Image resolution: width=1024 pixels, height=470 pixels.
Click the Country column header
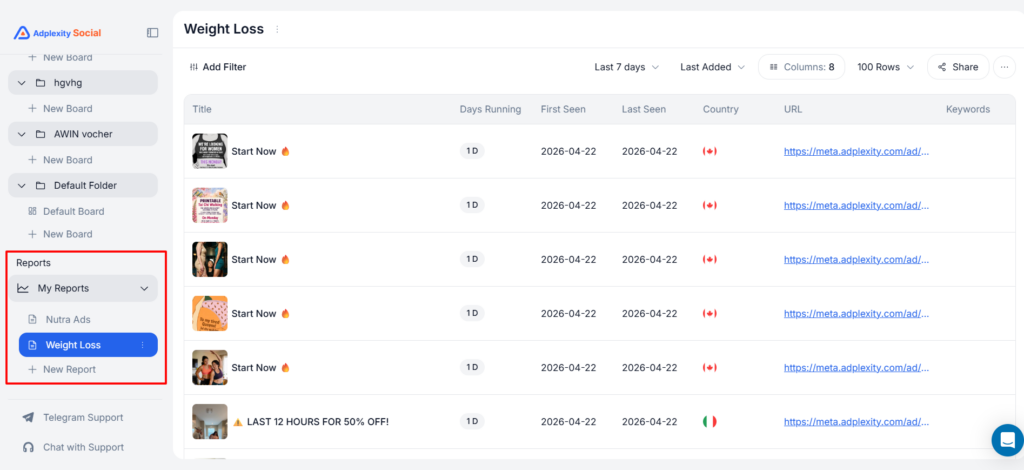click(x=720, y=109)
